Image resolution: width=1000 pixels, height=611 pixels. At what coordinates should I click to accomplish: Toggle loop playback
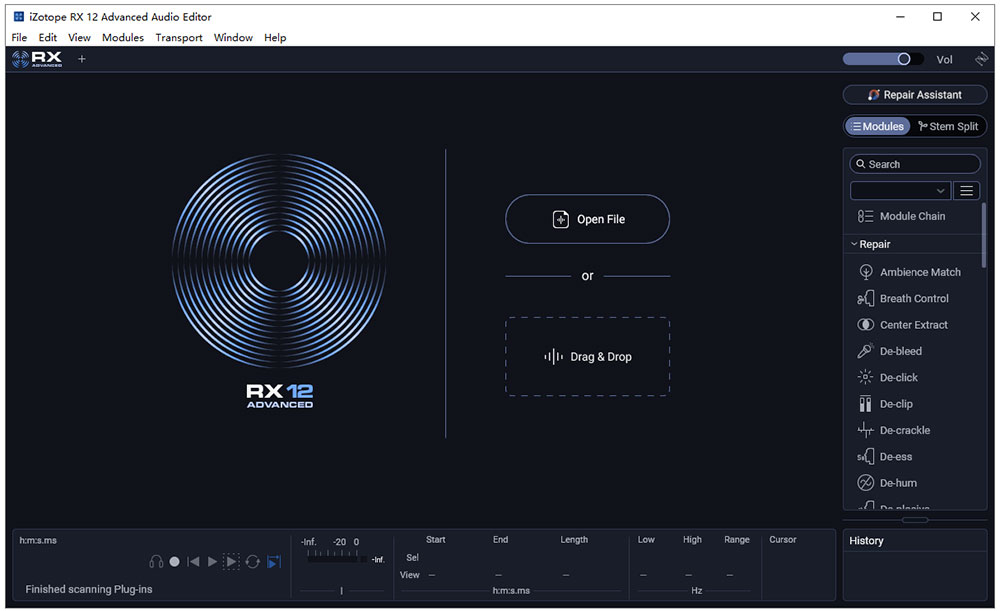pos(253,562)
